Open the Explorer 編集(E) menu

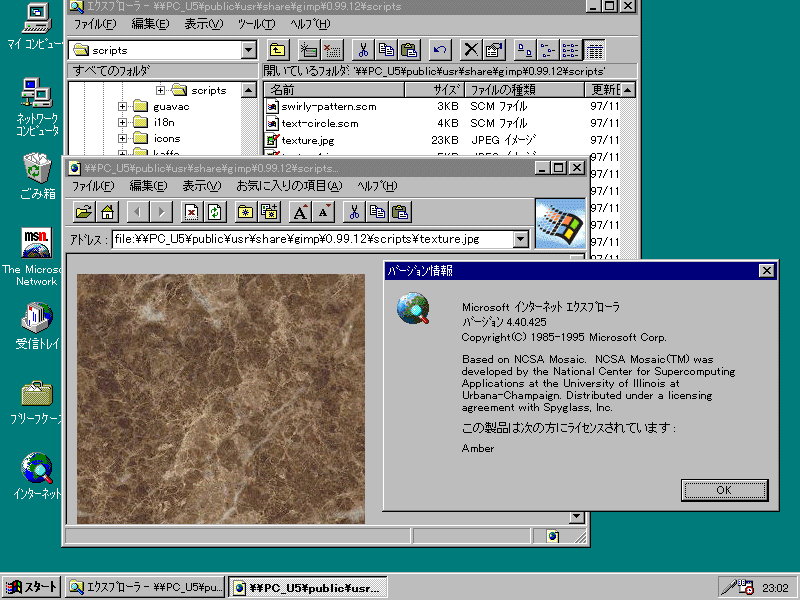tap(150, 24)
